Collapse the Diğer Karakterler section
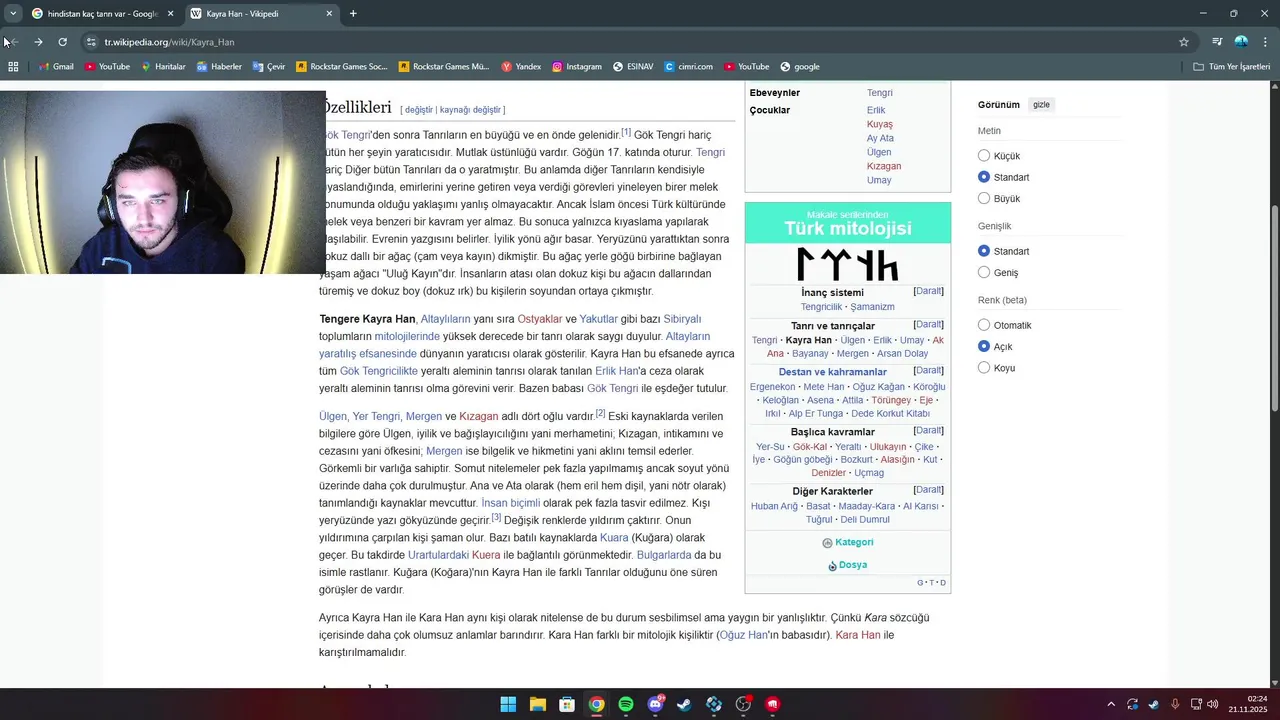 click(929, 489)
